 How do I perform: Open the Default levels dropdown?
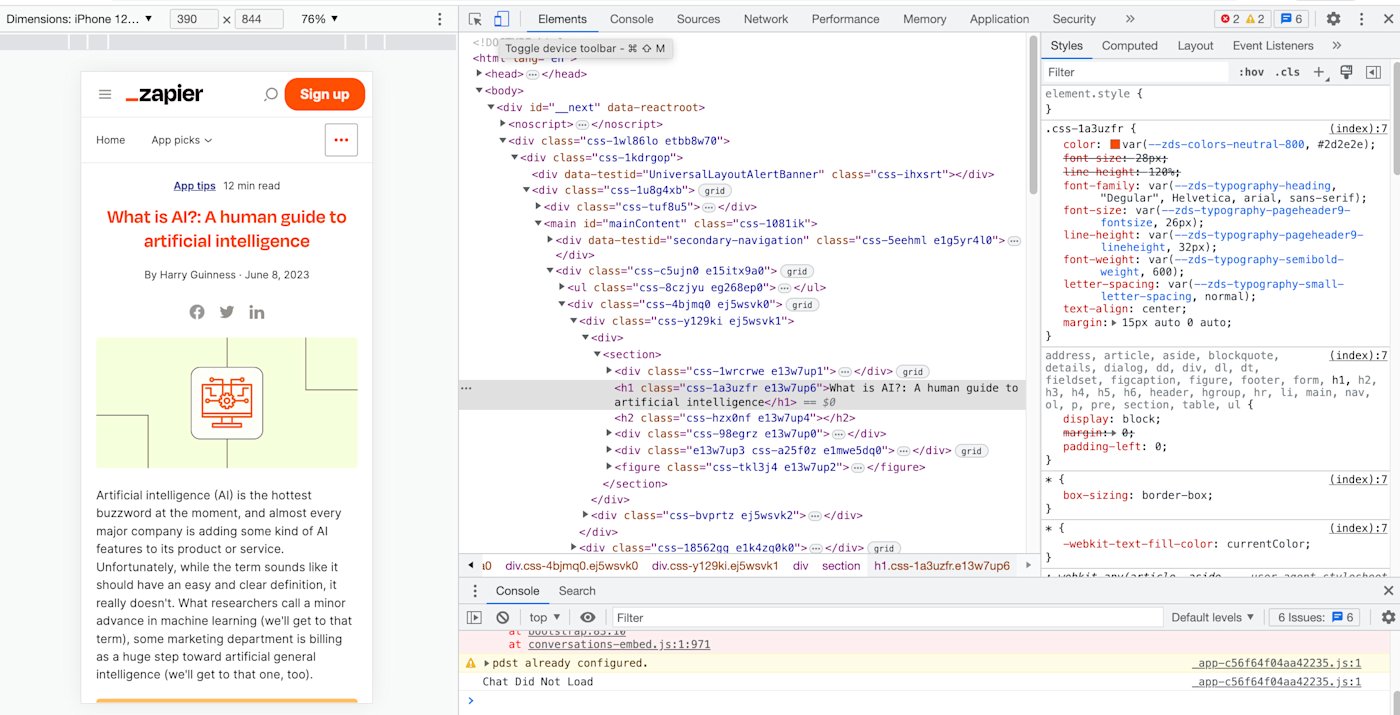point(1212,617)
